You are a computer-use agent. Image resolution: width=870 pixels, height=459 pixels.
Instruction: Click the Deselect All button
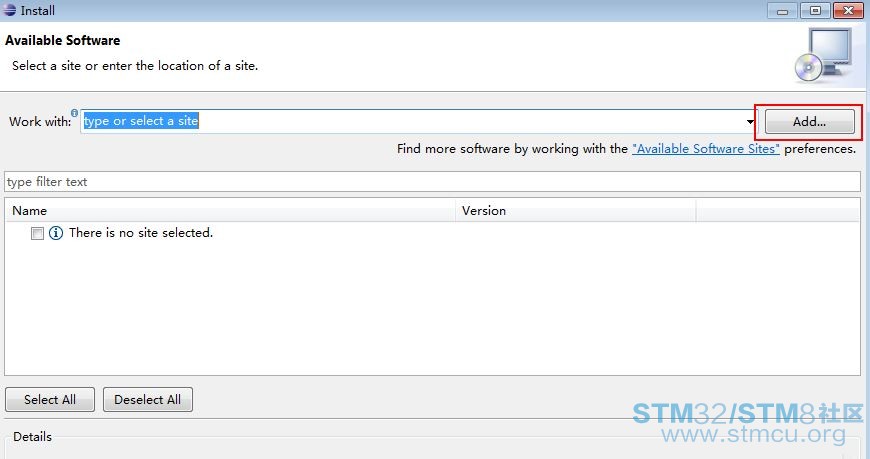click(148, 400)
